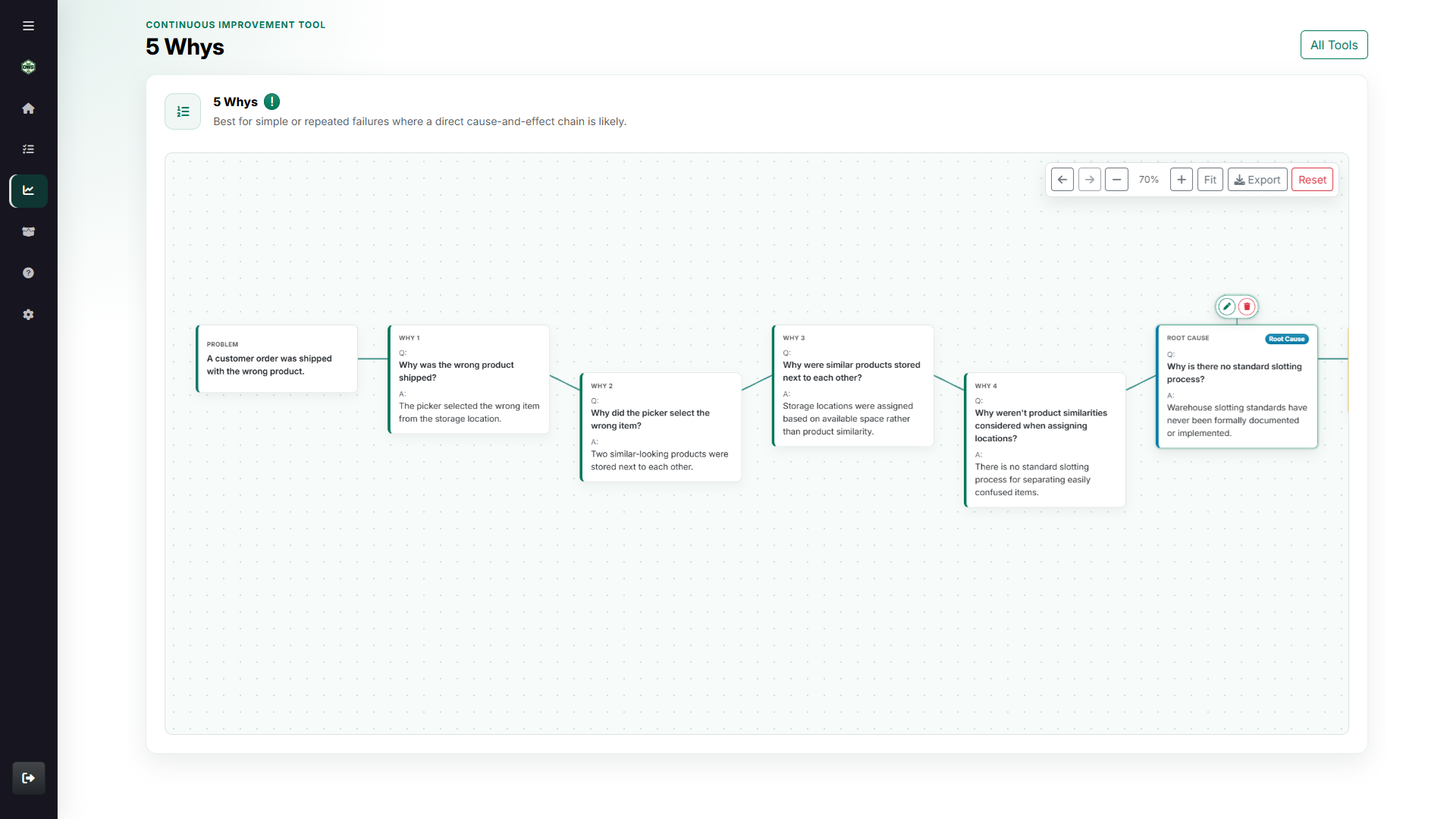Select the Problem card
The height and width of the screenshot is (819, 1456).
[277, 359]
